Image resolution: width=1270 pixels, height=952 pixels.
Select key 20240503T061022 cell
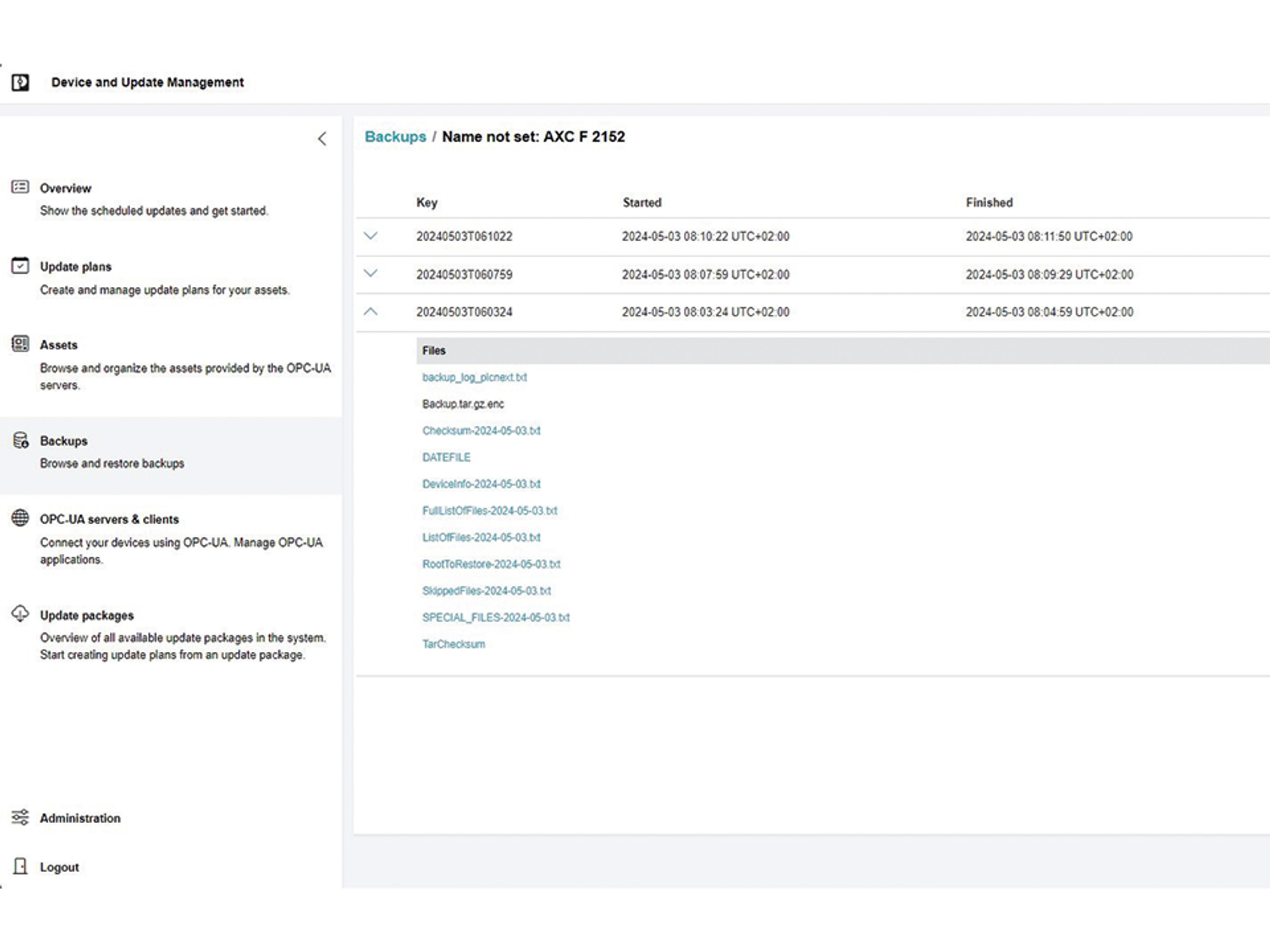pos(464,236)
